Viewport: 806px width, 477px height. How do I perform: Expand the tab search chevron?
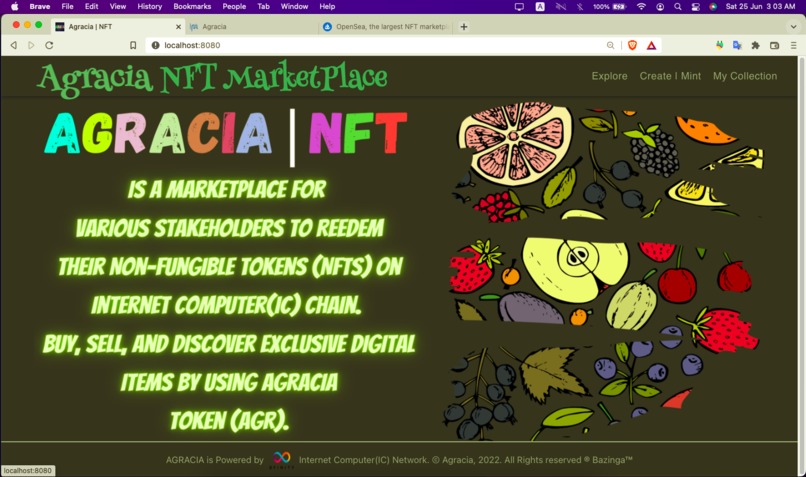pyautogui.click(x=793, y=27)
